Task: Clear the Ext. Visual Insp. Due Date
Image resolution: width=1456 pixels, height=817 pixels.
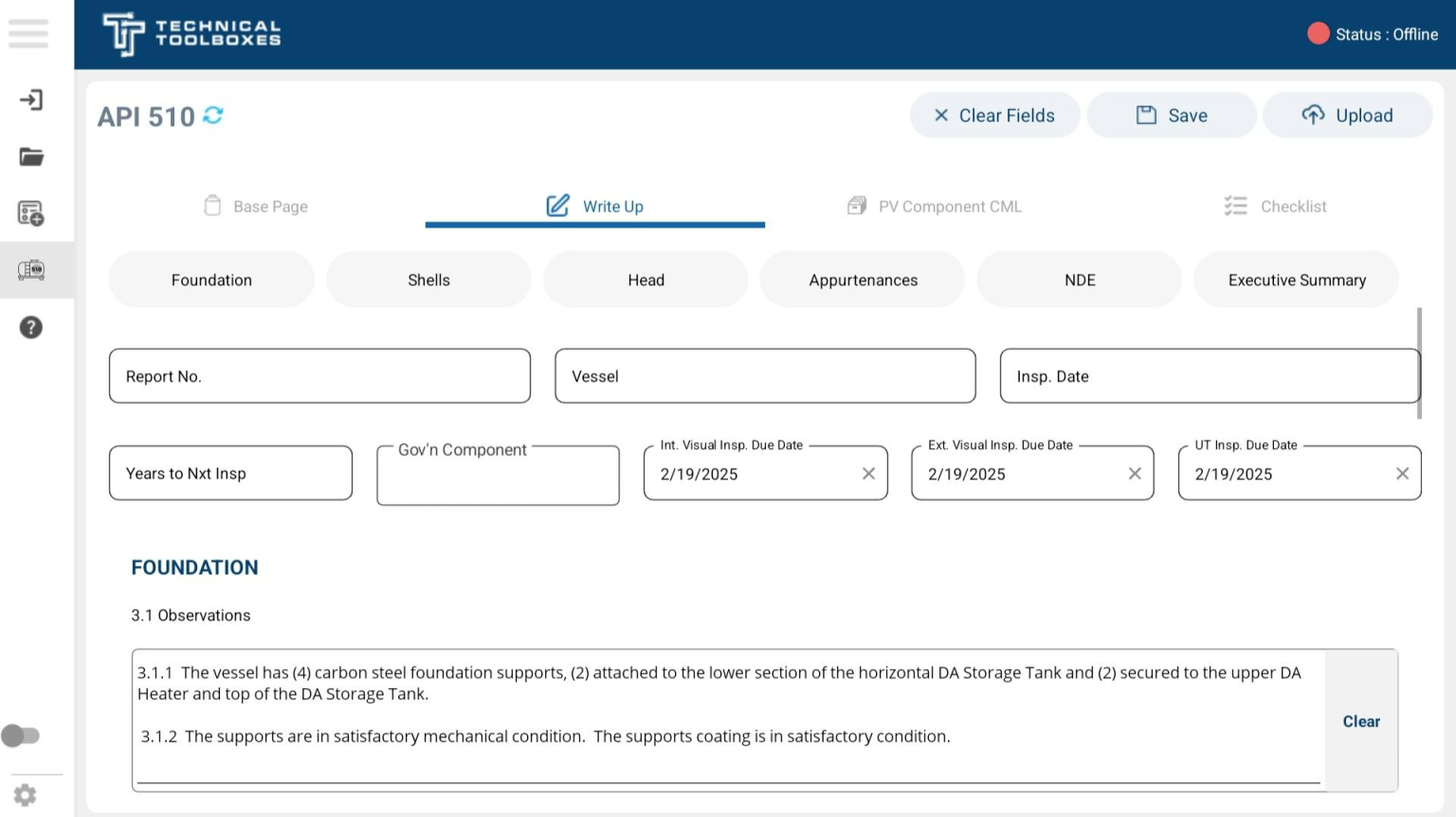Action: 1135,474
